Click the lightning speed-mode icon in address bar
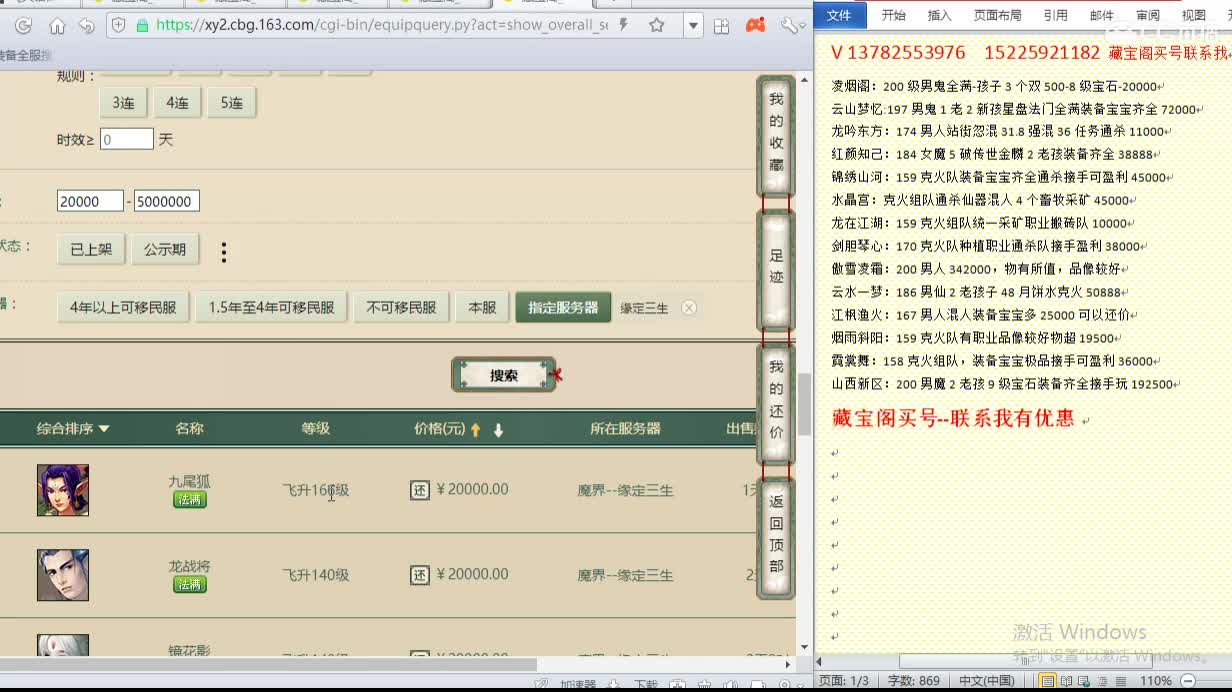 (625, 25)
